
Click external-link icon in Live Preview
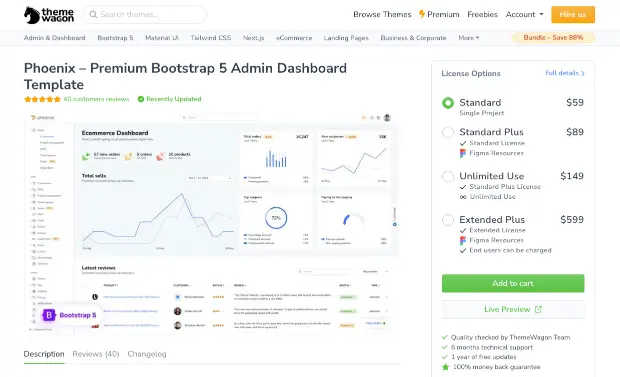(x=538, y=309)
